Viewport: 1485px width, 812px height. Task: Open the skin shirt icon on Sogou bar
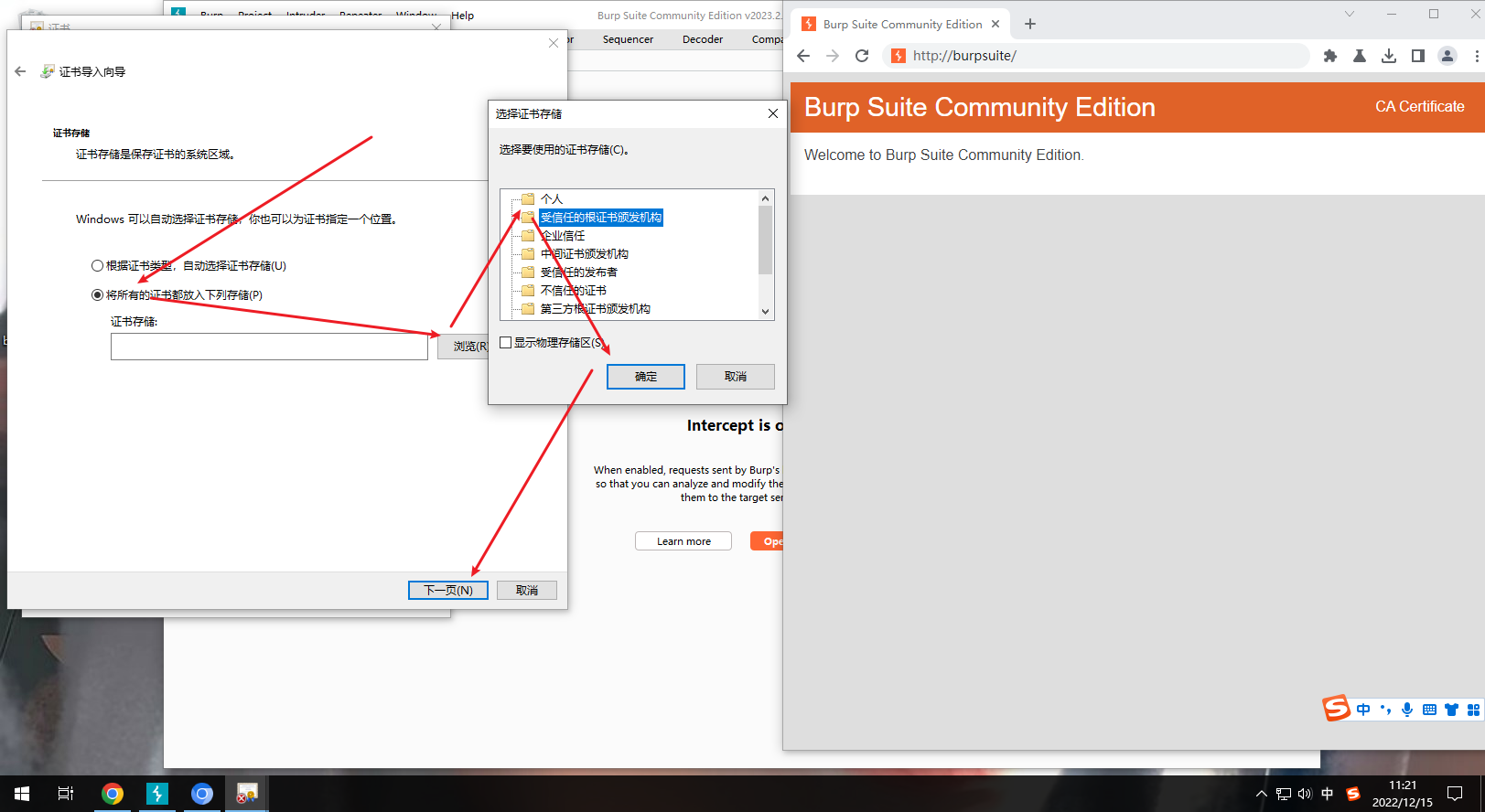pyautogui.click(x=1451, y=710)
